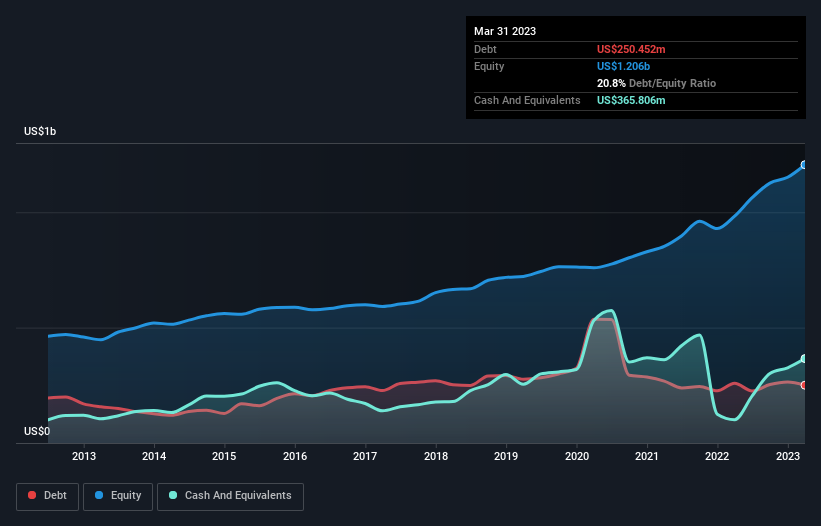Click the Equity row label in tooltip
Viewport: 821px width, 526px height.
tap(489, 66)
